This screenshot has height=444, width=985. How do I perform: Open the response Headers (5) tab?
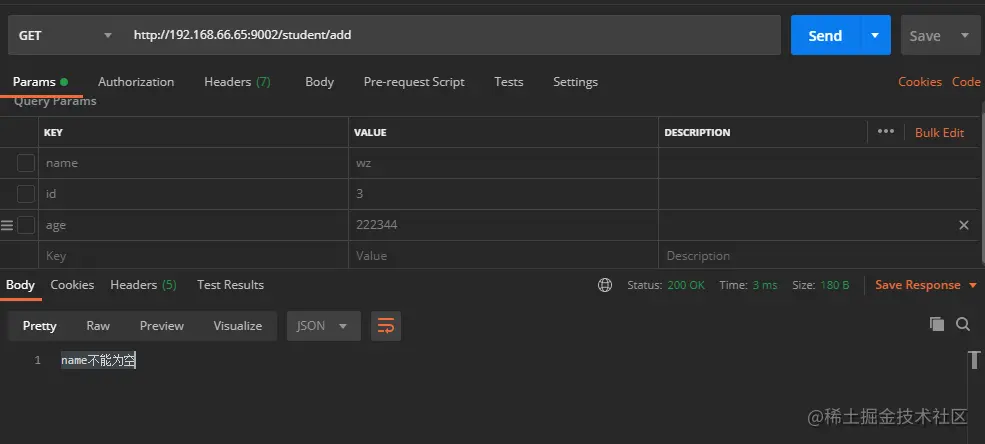click(143, 285)
